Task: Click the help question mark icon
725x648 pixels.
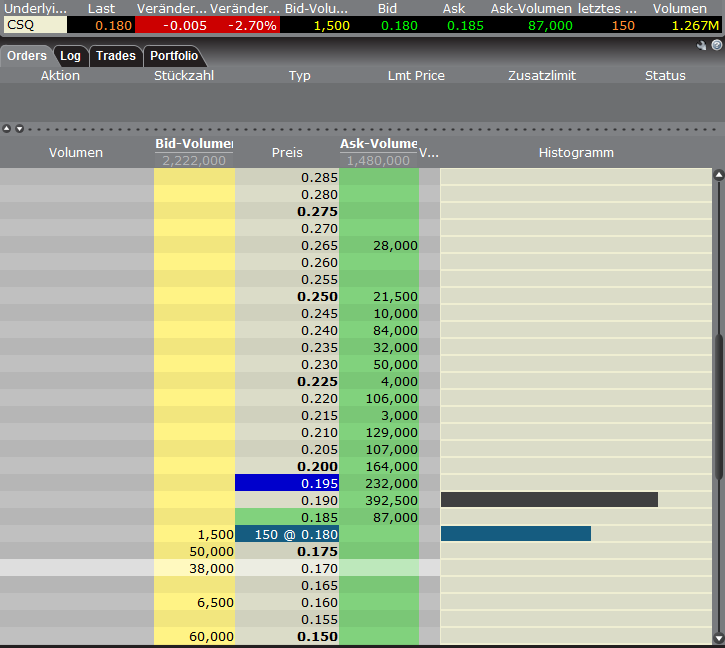Action: pos(716,46)
